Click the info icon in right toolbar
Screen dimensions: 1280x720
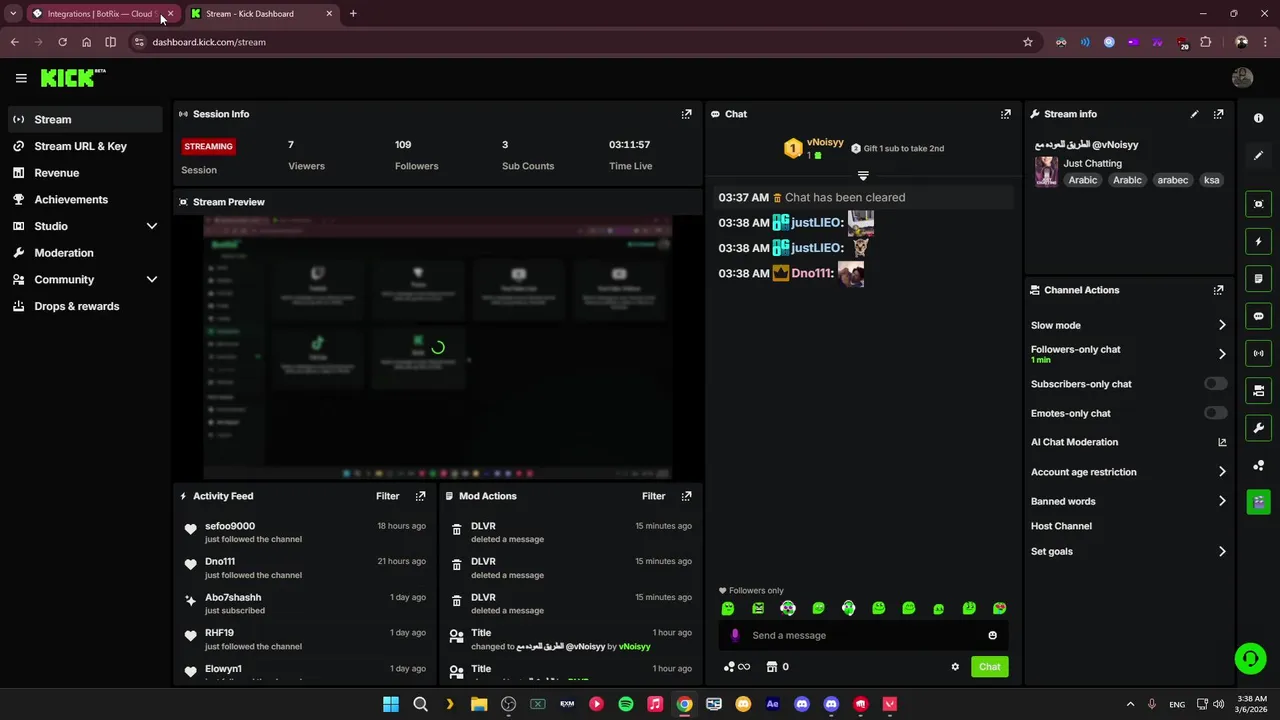[1259, 118]
